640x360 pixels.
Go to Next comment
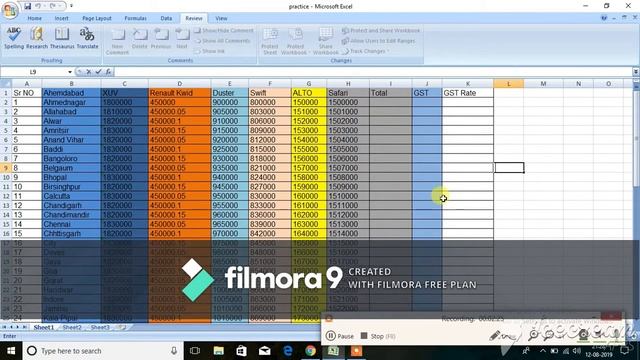(182, 38)
